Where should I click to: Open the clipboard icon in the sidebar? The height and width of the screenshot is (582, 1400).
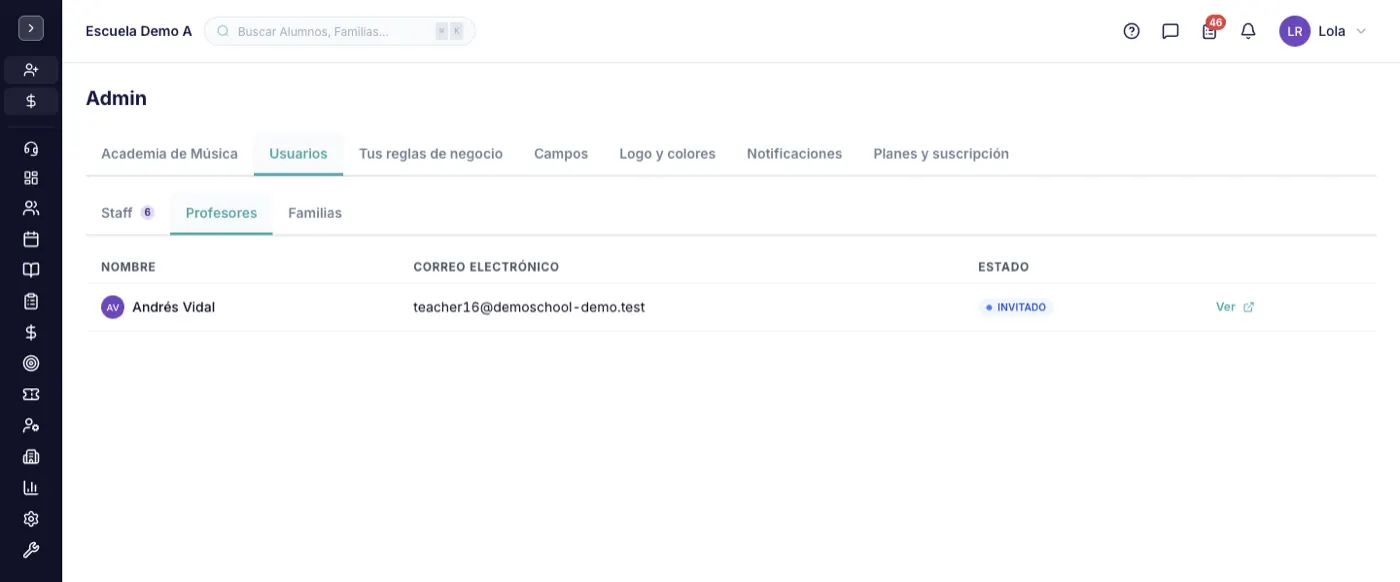click(31, 301)
